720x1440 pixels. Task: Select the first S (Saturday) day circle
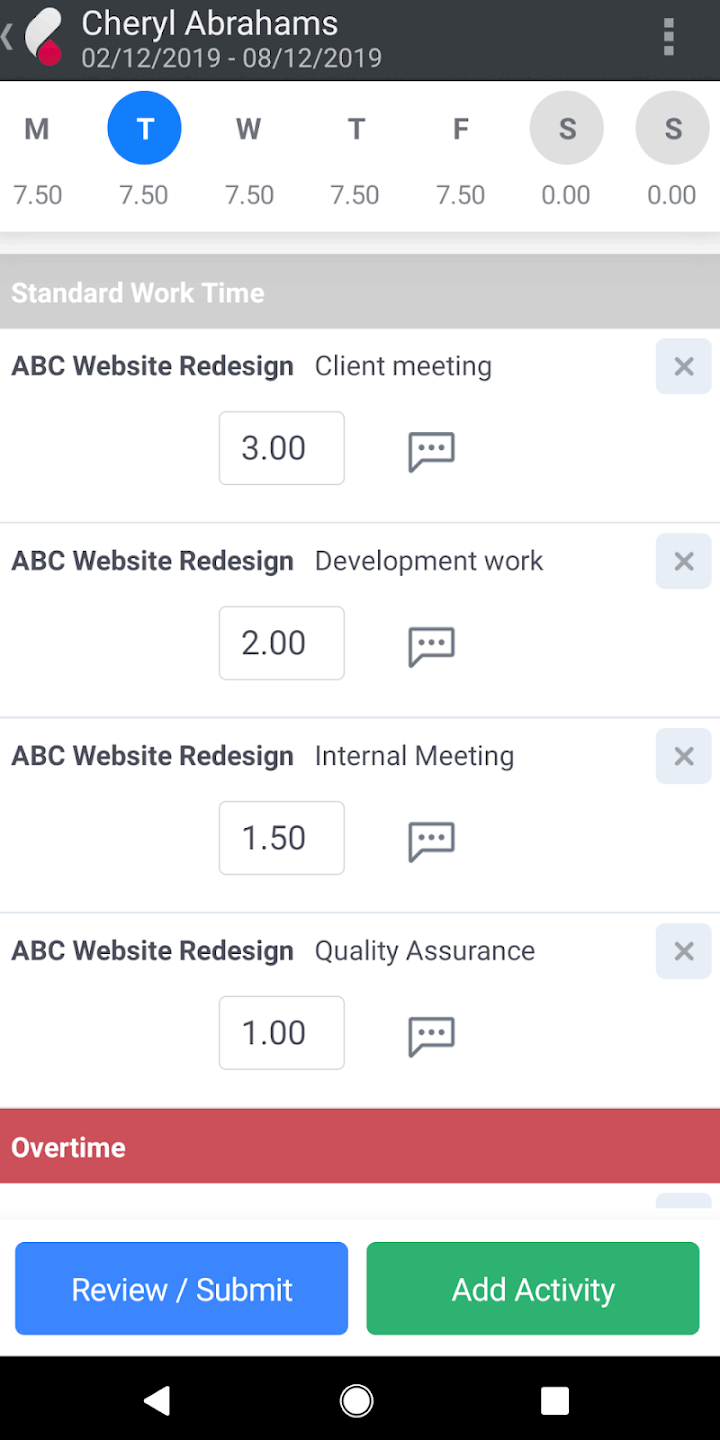567,128
